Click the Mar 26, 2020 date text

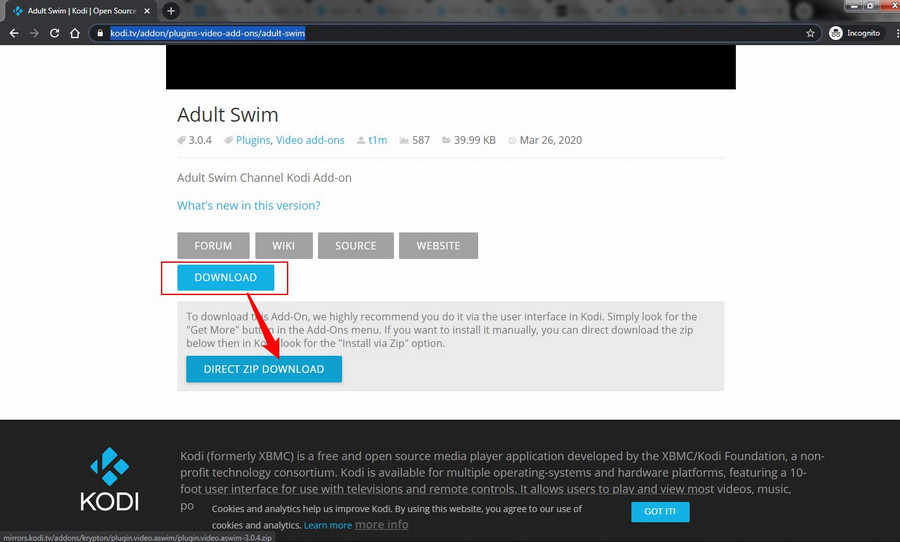[550, 140]
